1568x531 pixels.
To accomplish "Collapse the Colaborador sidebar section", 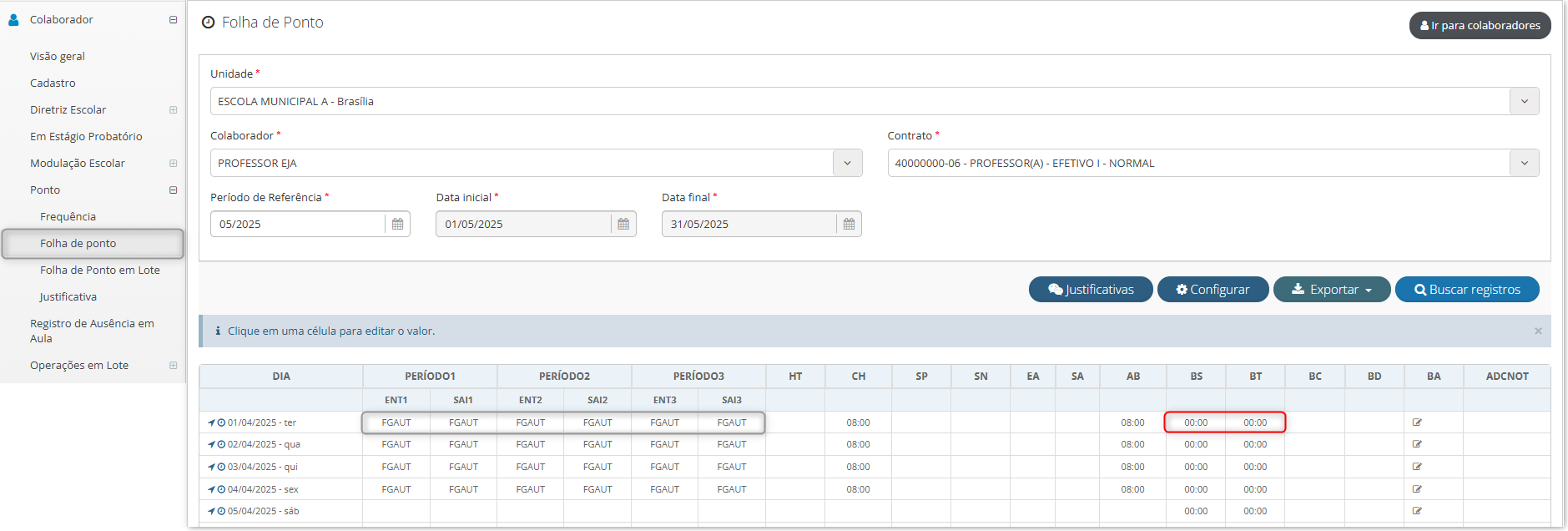I will (x=173, y=19).
